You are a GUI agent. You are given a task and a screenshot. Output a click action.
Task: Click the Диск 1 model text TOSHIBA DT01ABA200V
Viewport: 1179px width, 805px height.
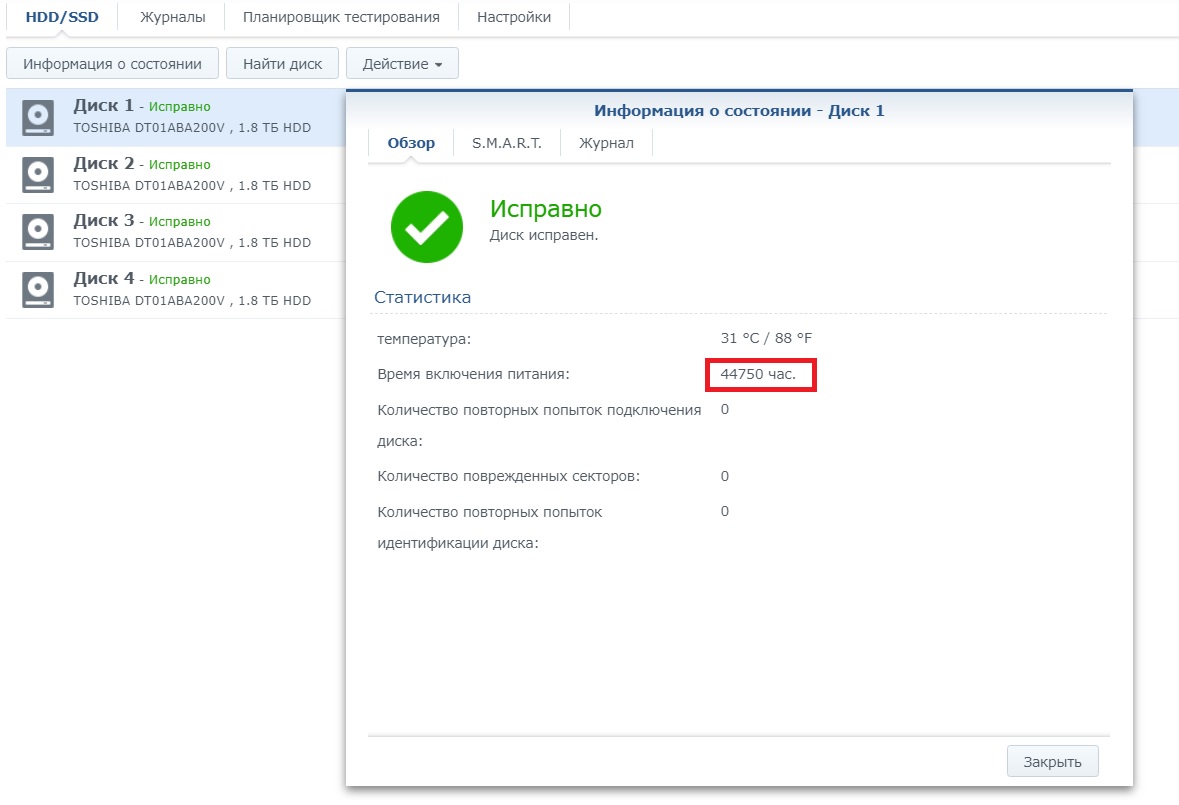pyautogui.click(x=152, y=128)
